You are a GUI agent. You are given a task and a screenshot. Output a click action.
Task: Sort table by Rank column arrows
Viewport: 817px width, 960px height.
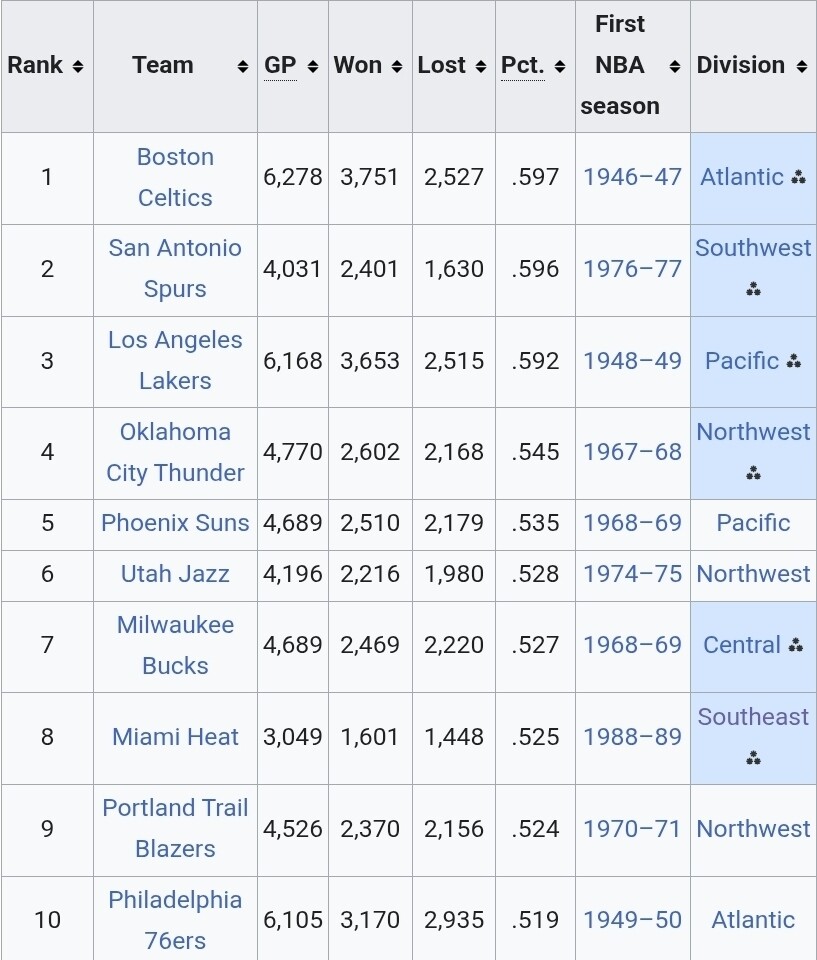coord(78,66)
